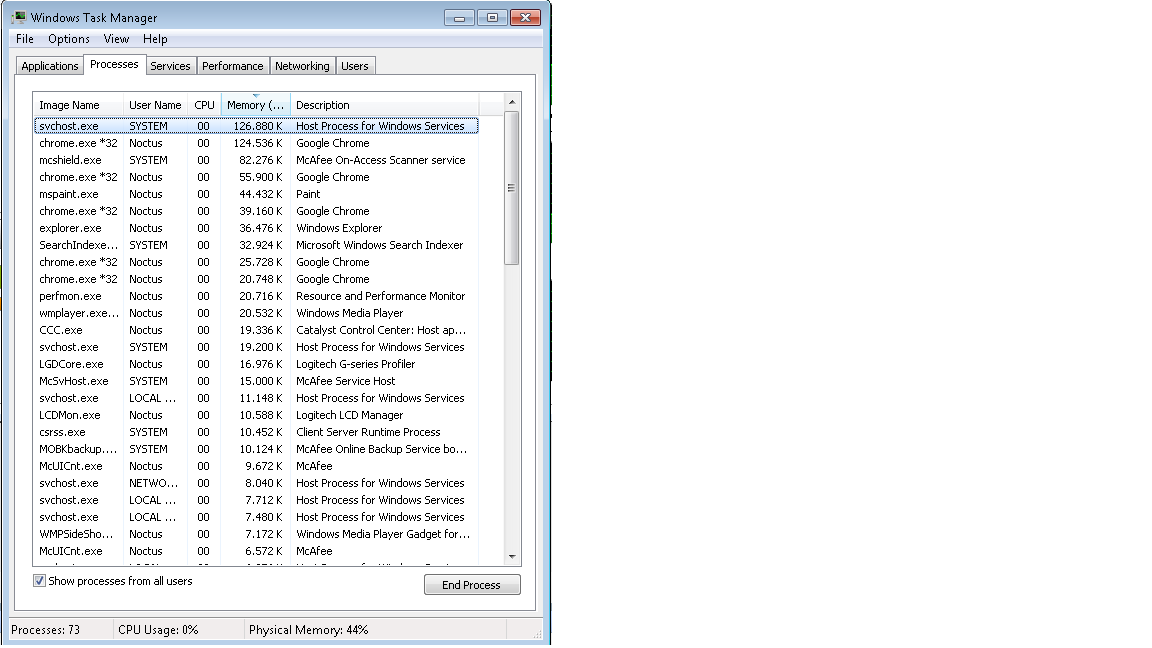The width and height of the screenshot is (1152, 648).
Task: Select chrome.exe row with 124.536 K
Action: (x=256, y=143)
